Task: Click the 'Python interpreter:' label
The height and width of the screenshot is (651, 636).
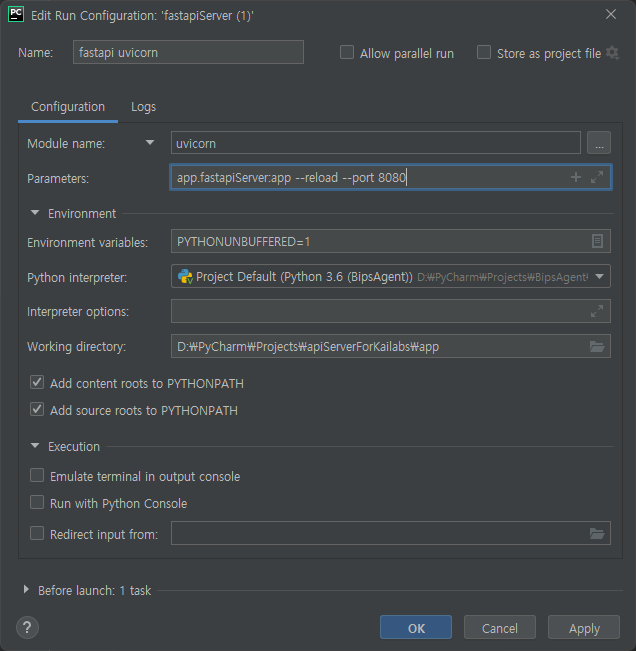Action: 77,277
